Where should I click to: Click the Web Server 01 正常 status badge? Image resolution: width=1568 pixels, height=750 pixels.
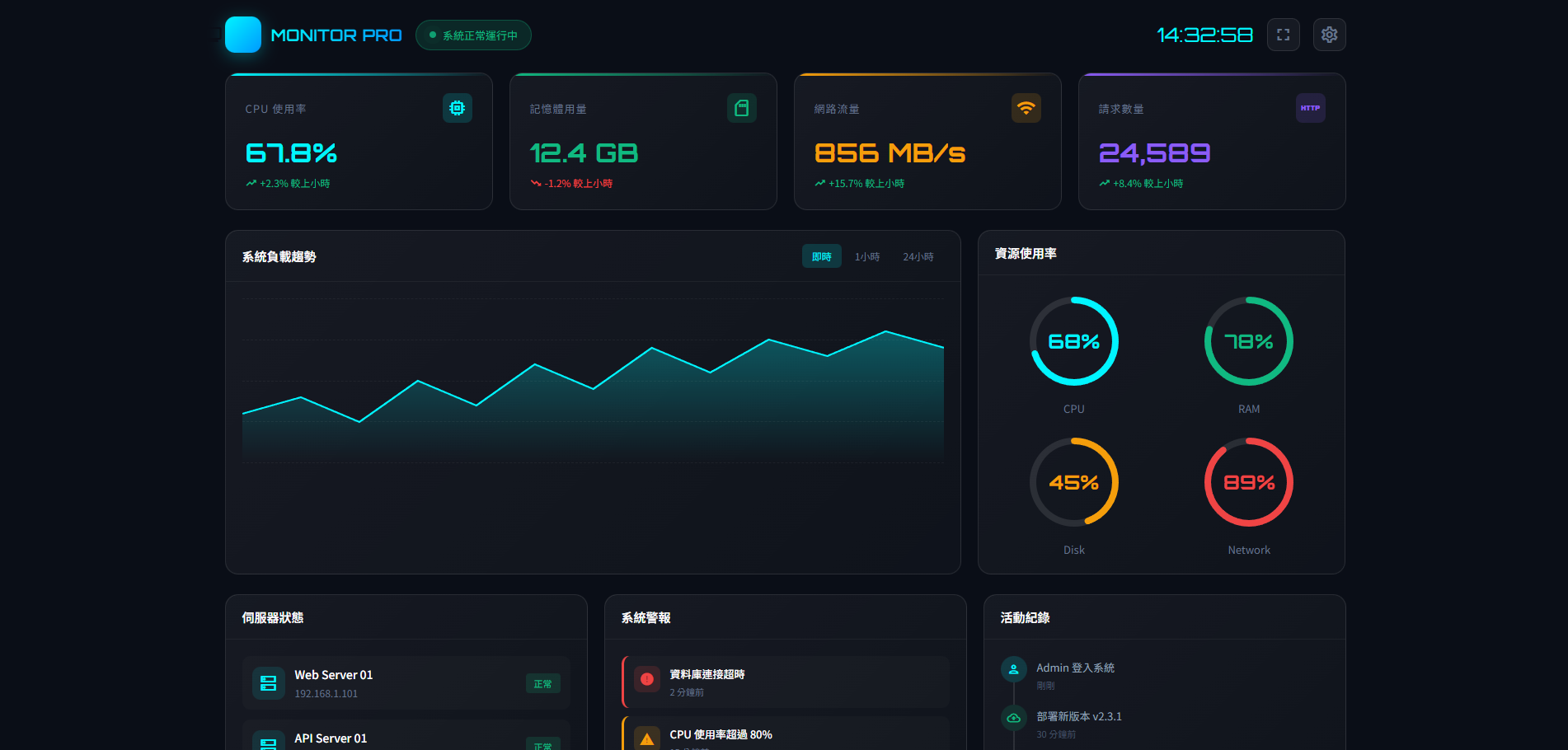(x=542, y=684)
